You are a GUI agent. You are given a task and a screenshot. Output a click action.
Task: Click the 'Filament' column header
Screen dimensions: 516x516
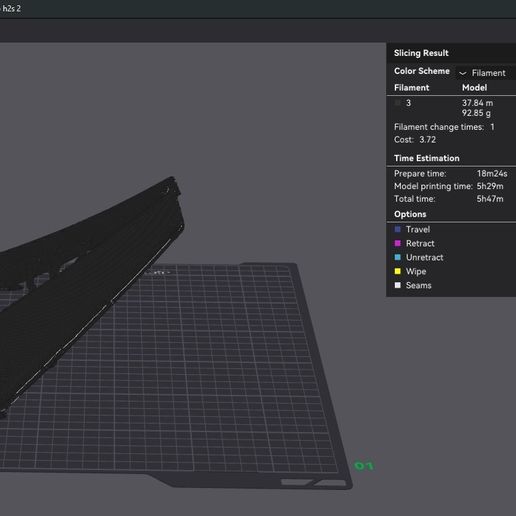pos(411,88)
